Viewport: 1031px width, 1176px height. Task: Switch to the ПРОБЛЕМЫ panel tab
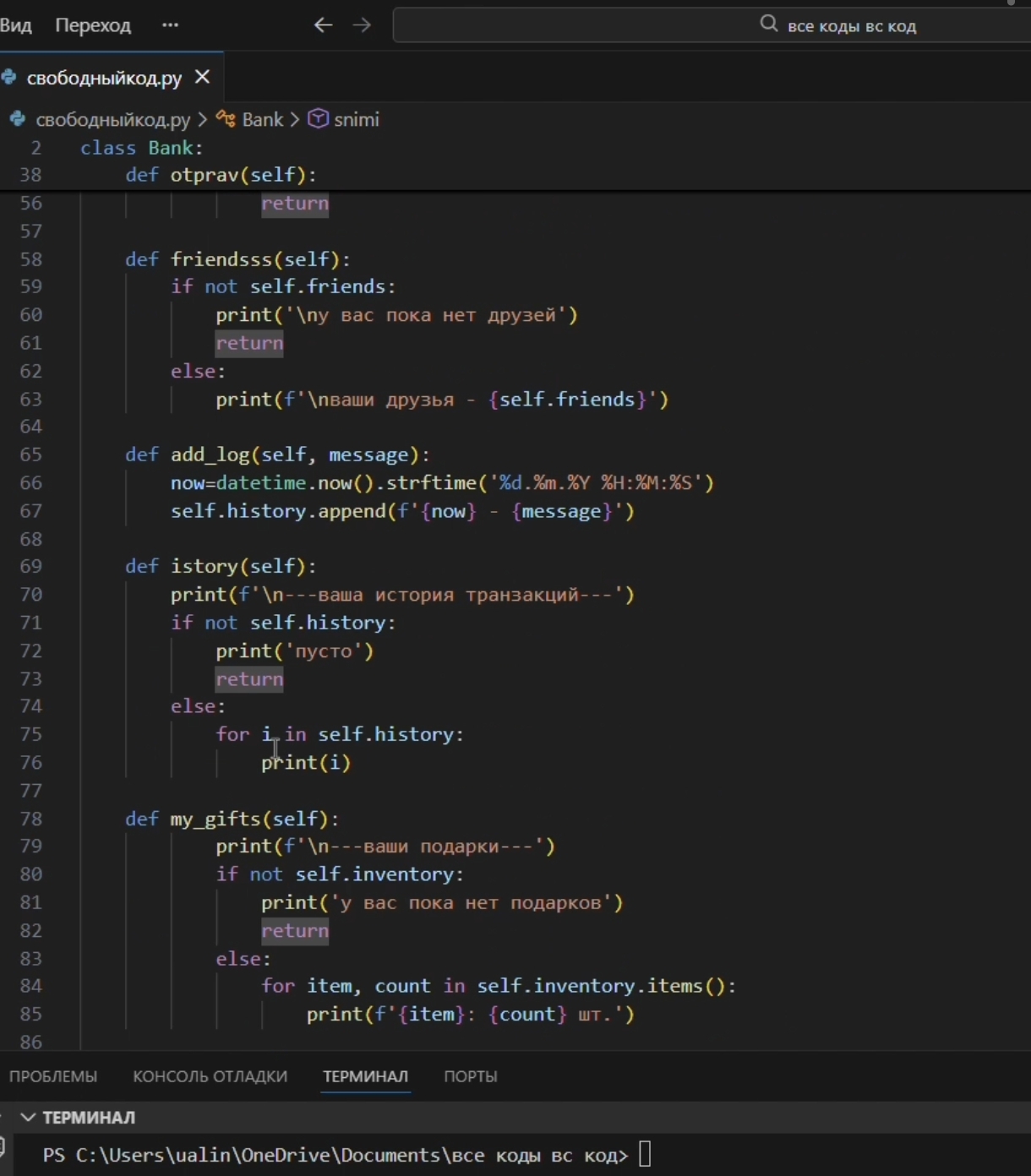[53, 1076]
